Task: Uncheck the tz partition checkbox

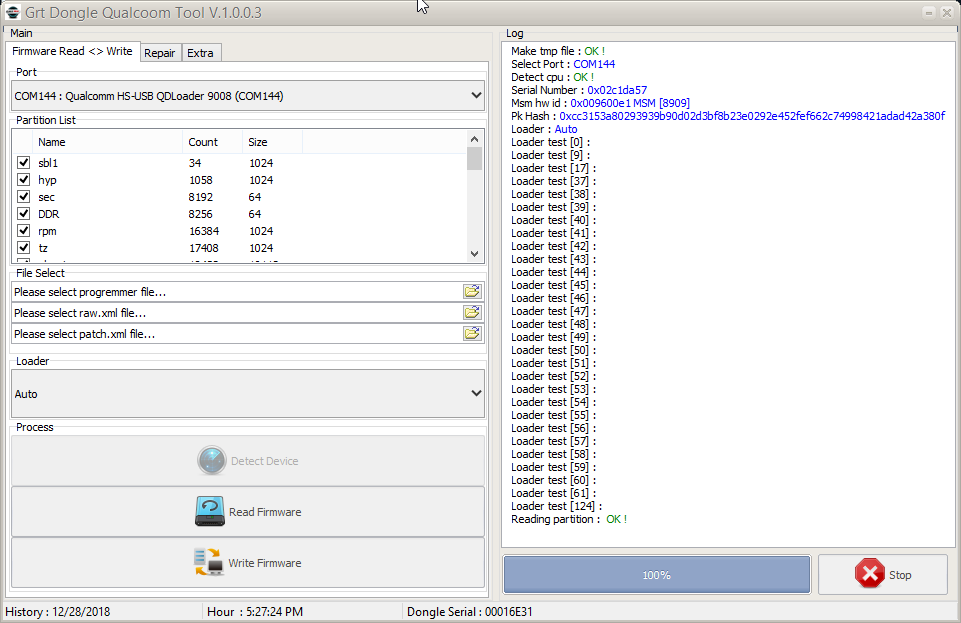Action: pos(23,248)
